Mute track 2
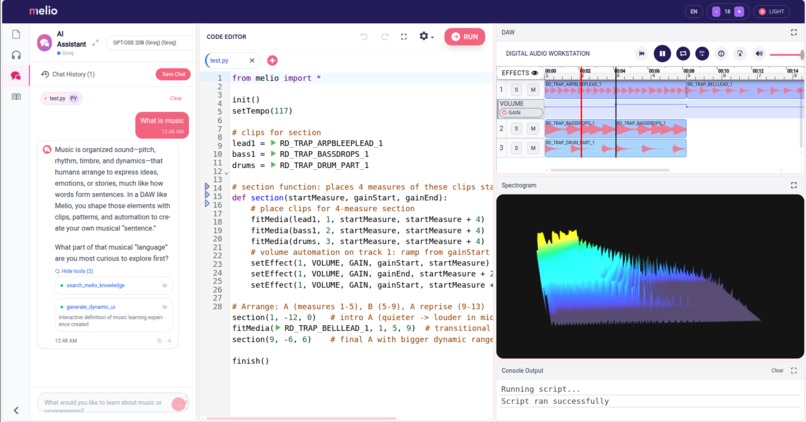The height and width of the screenshot is (422, 806). 533,129
